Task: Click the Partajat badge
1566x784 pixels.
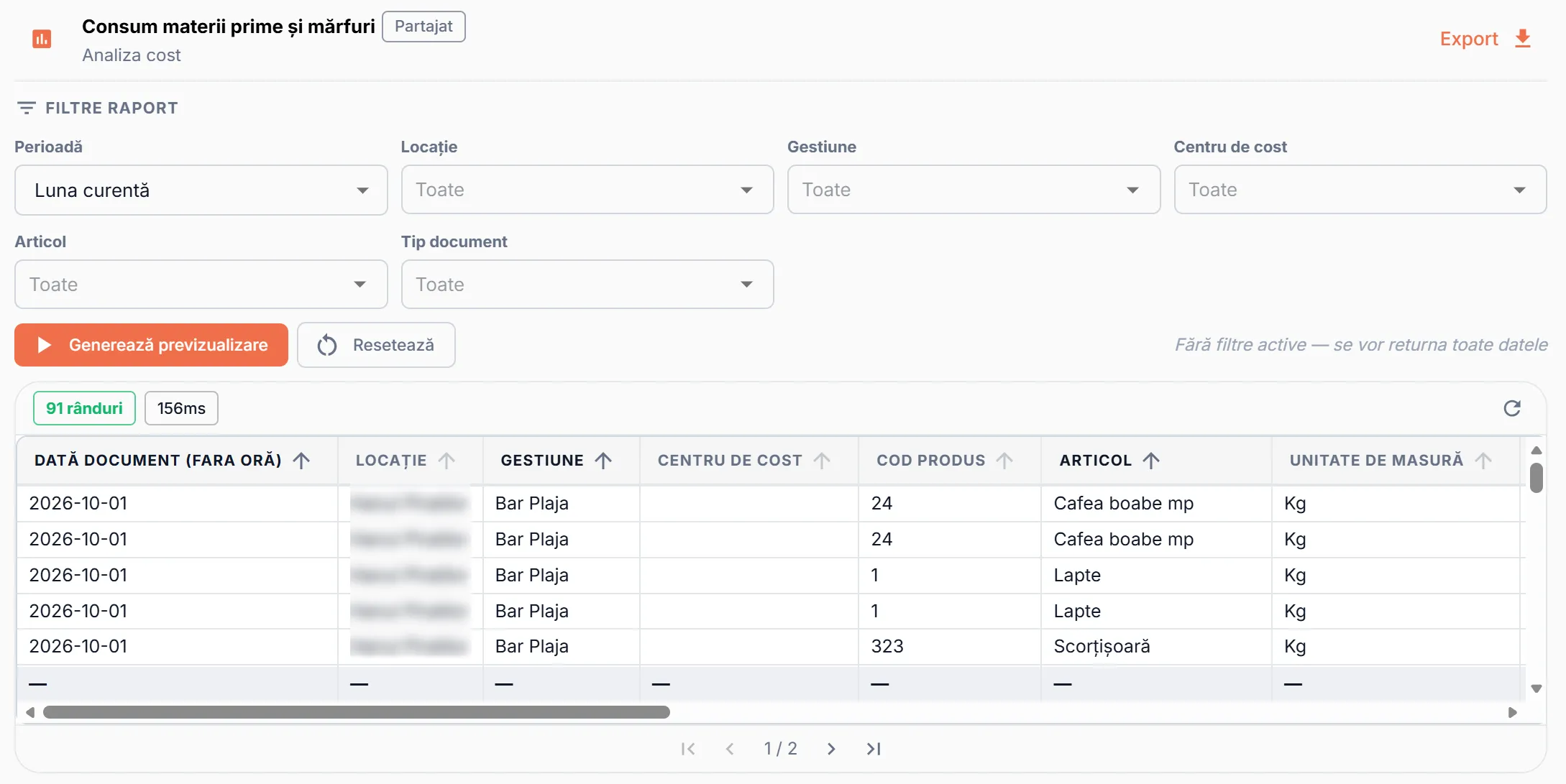Action: (x=423, y=27)
